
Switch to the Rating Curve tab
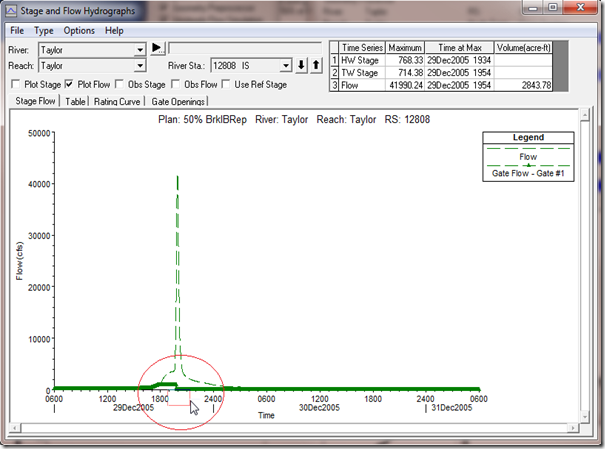click(117, 101)
